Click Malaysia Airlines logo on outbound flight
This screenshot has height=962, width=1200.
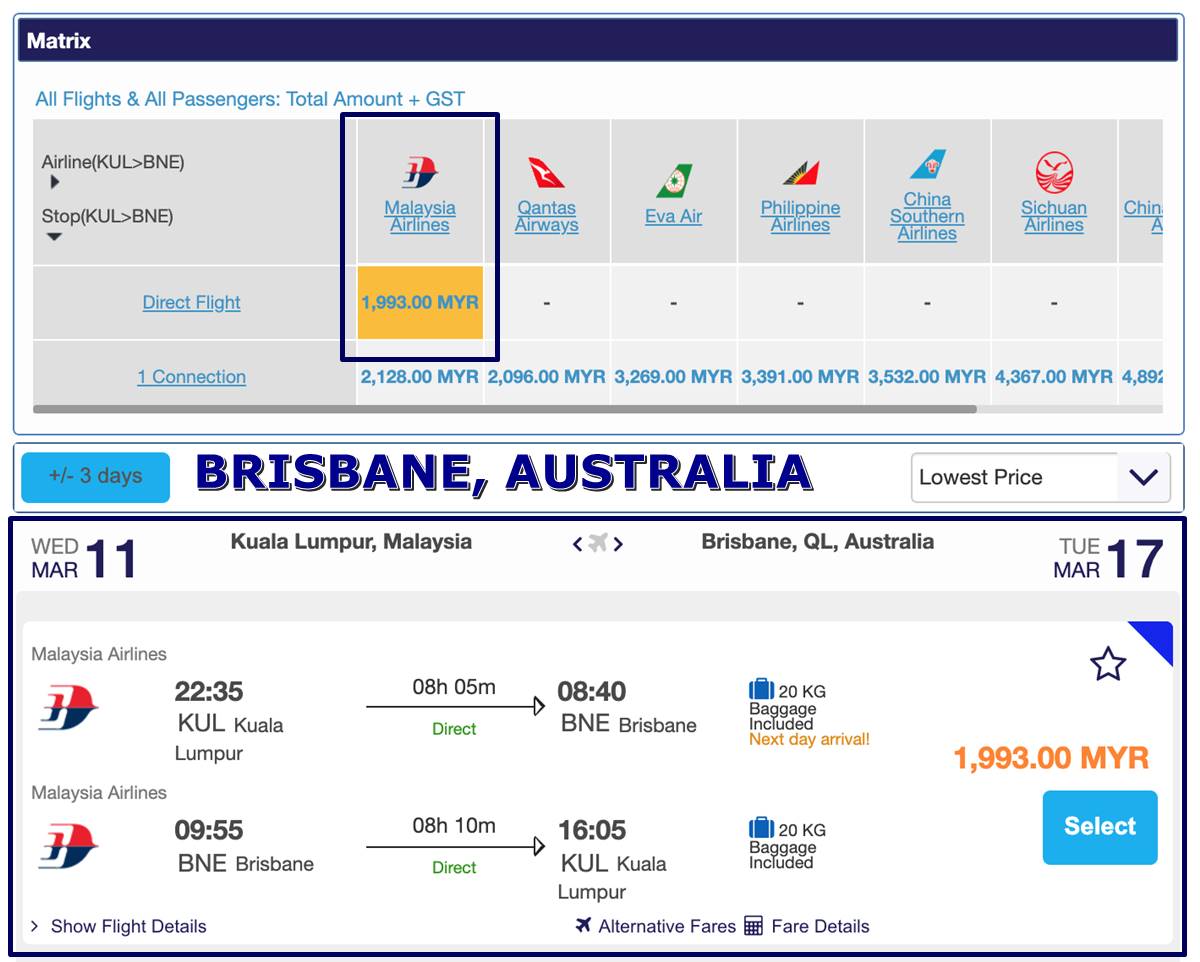pyautogui.click(x=69, y=709)
